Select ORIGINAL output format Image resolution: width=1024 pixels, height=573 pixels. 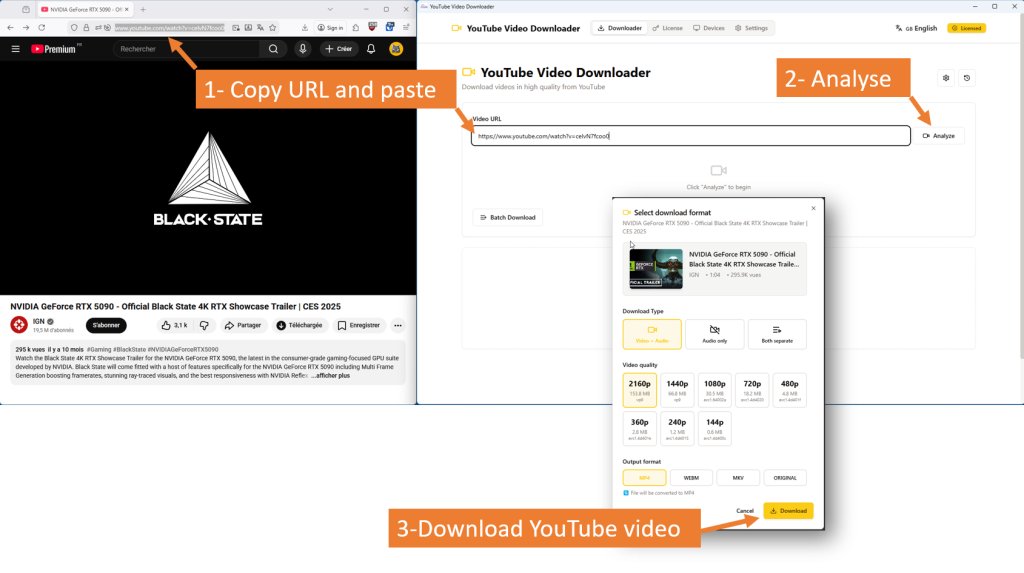coord(785,478)
